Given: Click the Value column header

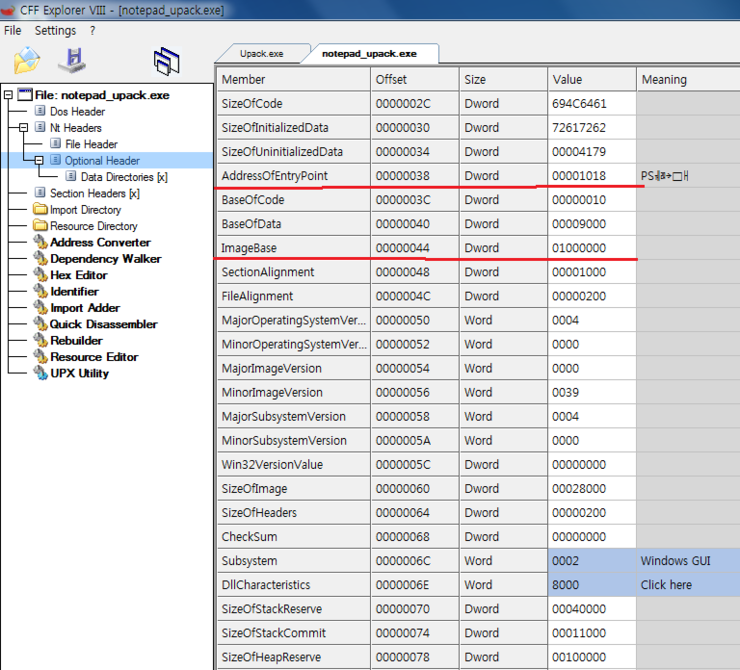Looking at the screenshot, I should coord(592,79).
